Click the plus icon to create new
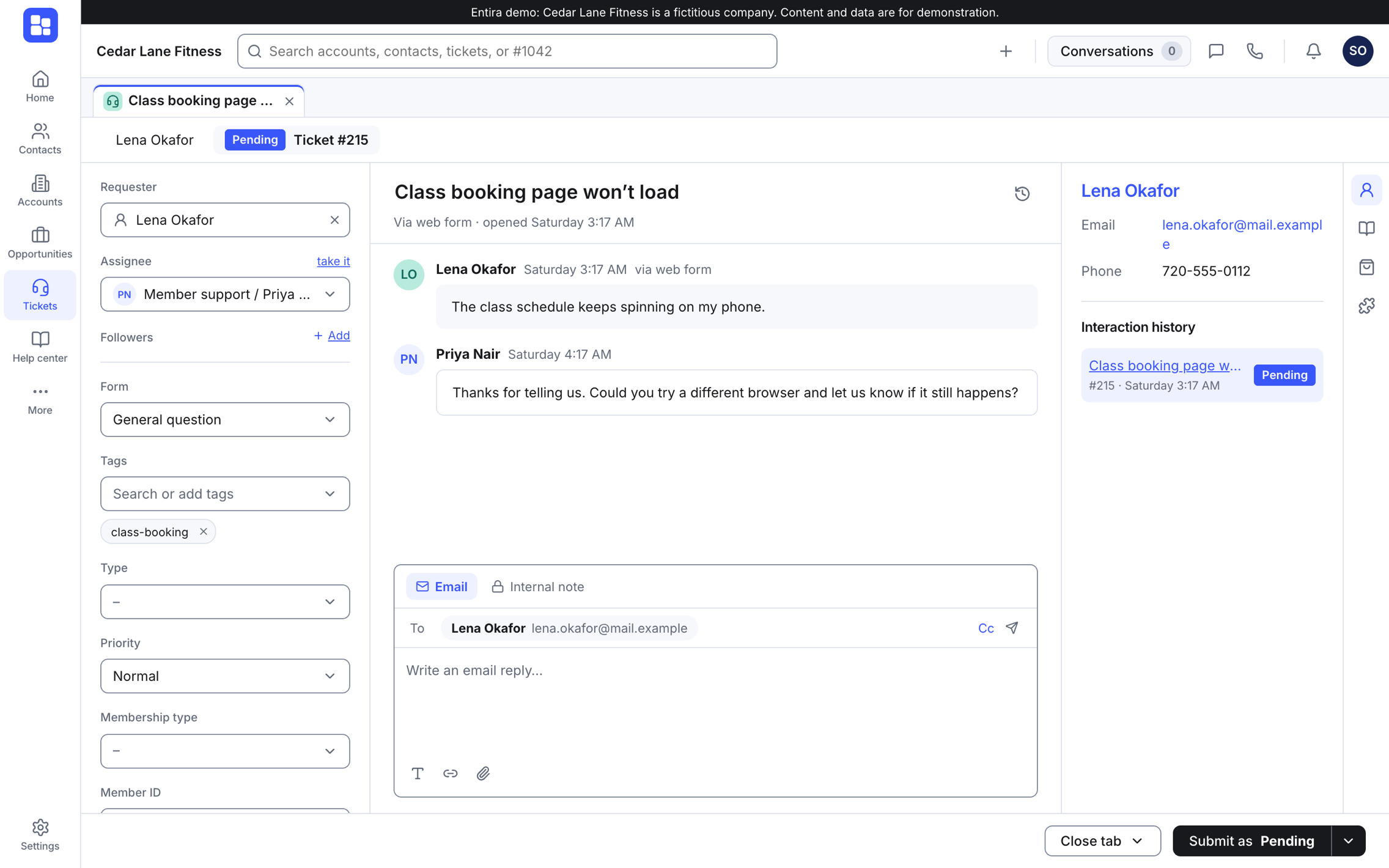The height and width of the screenshot is (868, 1389). (x=1006, y=51)
